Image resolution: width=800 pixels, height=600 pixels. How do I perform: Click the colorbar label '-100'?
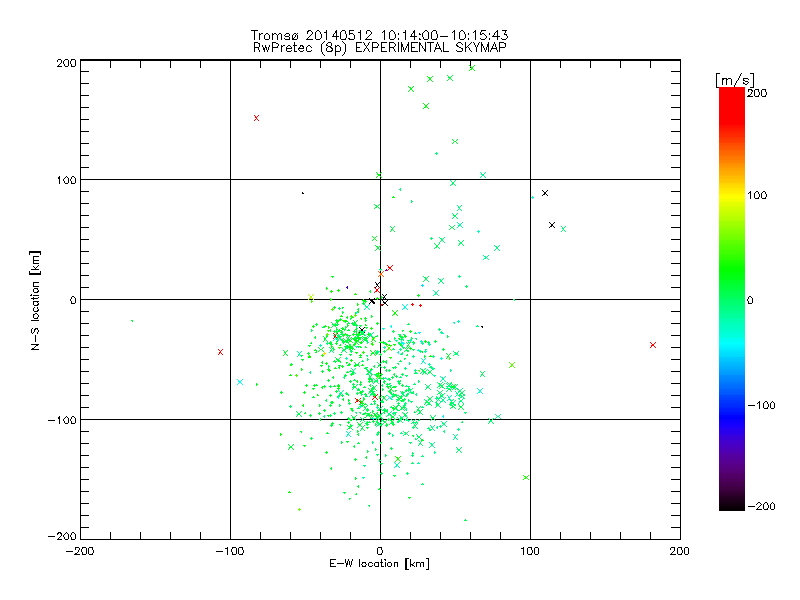tap(761, 405)
